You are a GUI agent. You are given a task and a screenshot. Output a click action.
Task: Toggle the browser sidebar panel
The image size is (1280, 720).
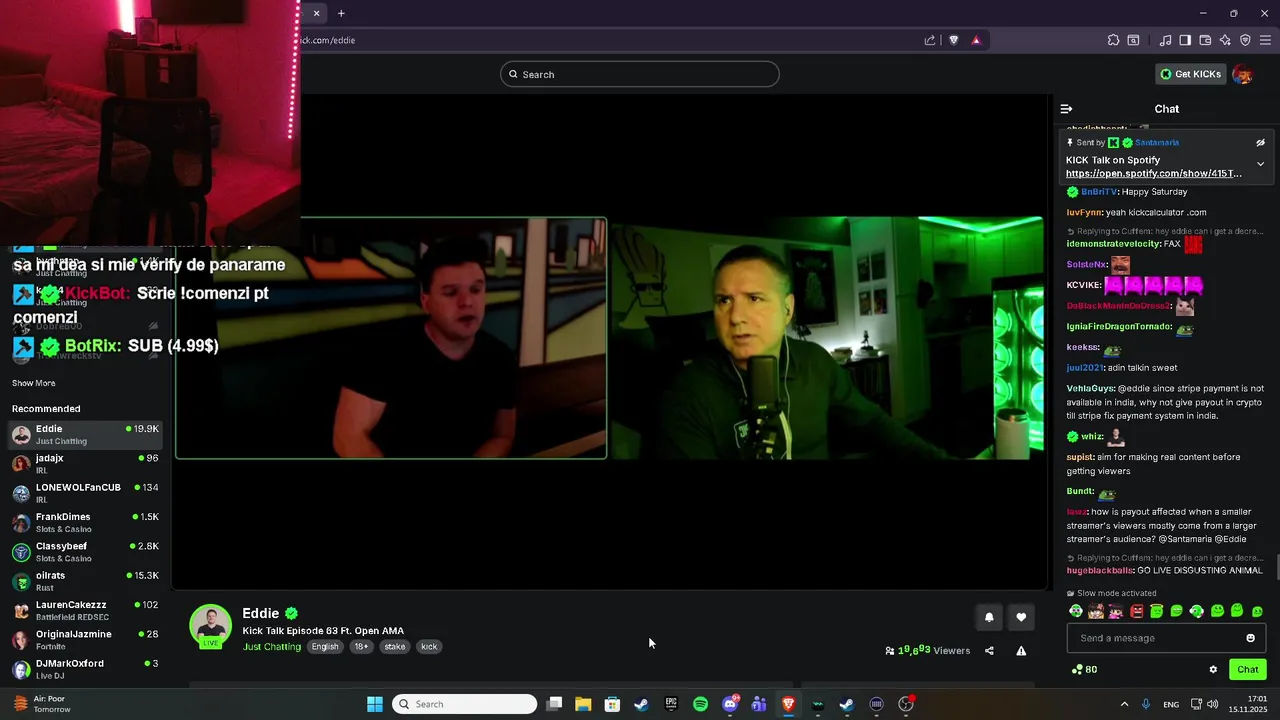(x=1185, y=40)
